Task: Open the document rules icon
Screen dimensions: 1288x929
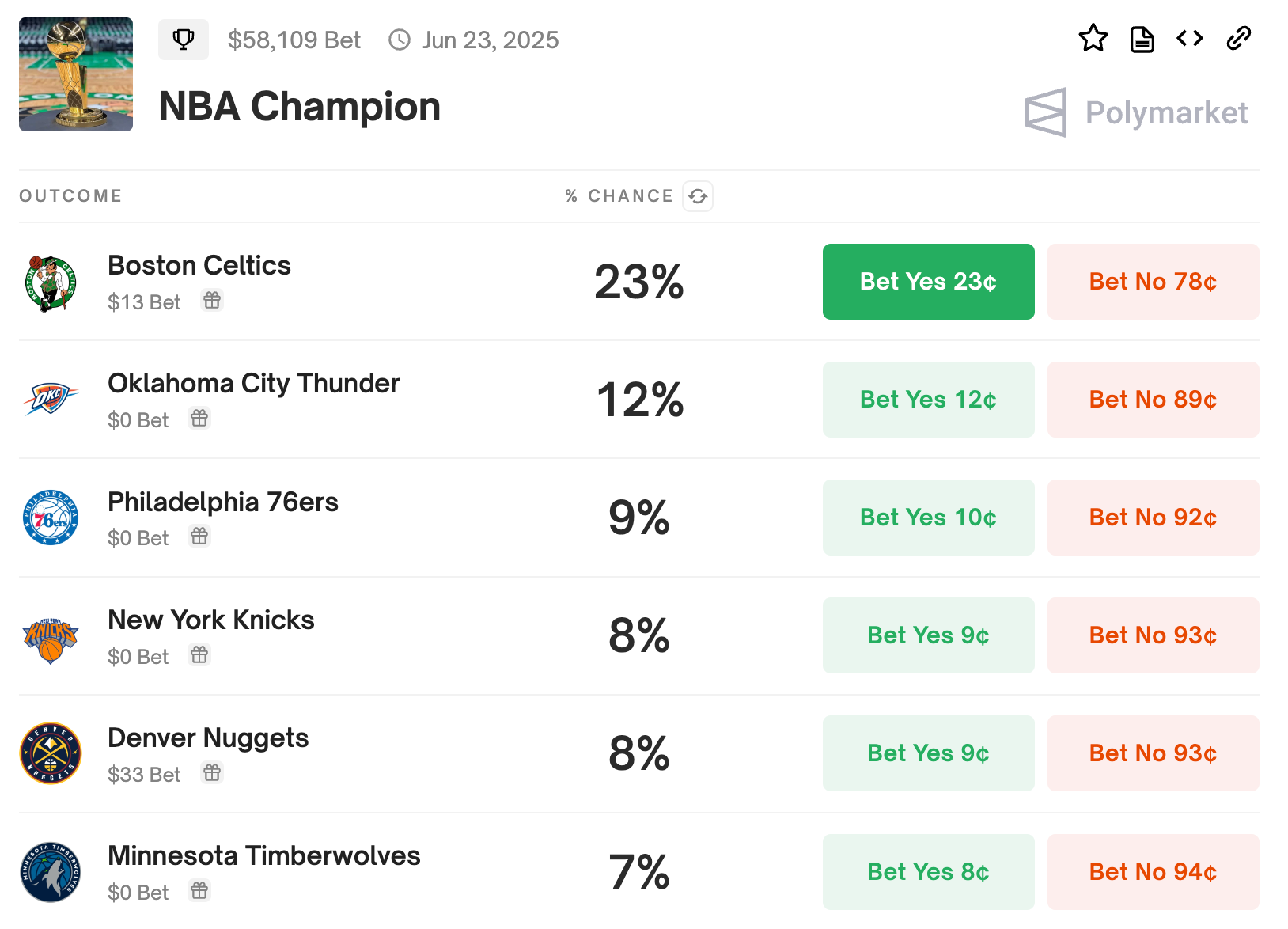Action: click(x=1142, y=39)
